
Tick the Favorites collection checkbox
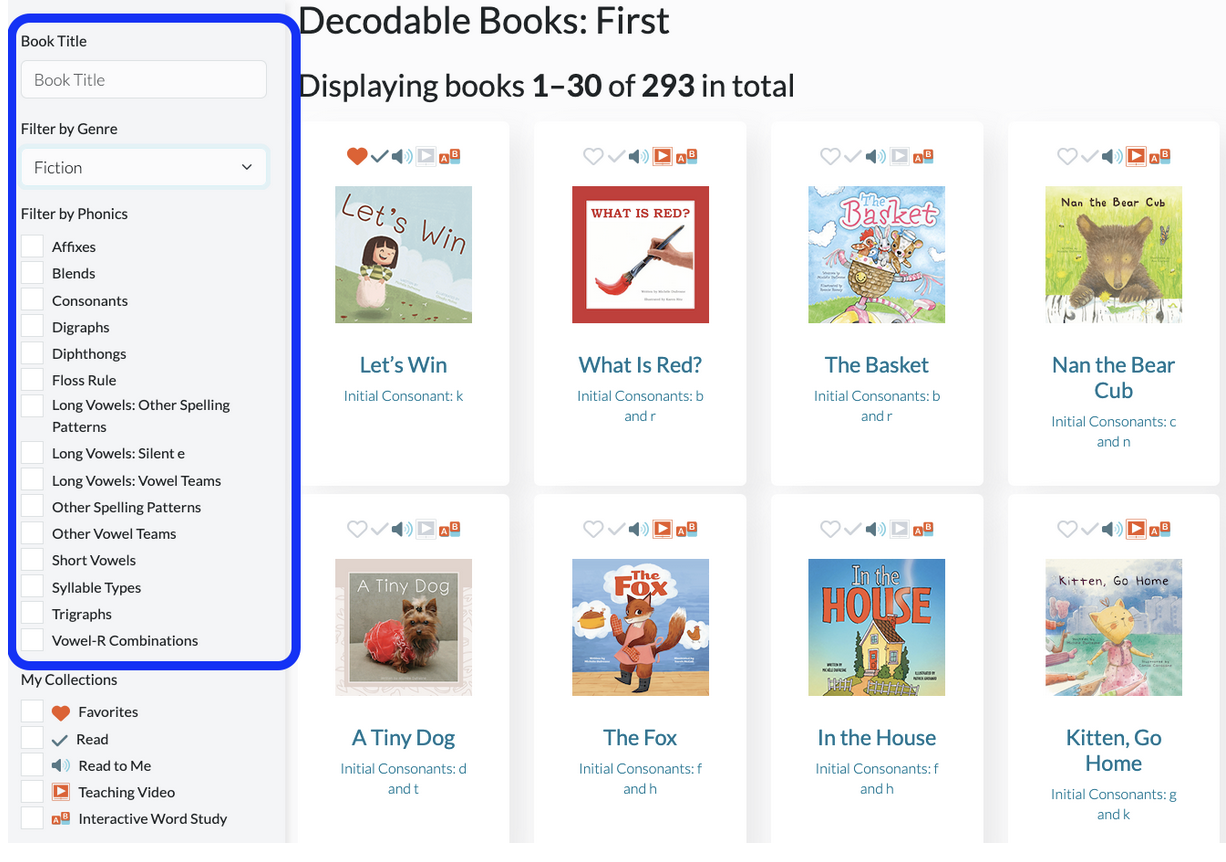[x=32, y=712]
